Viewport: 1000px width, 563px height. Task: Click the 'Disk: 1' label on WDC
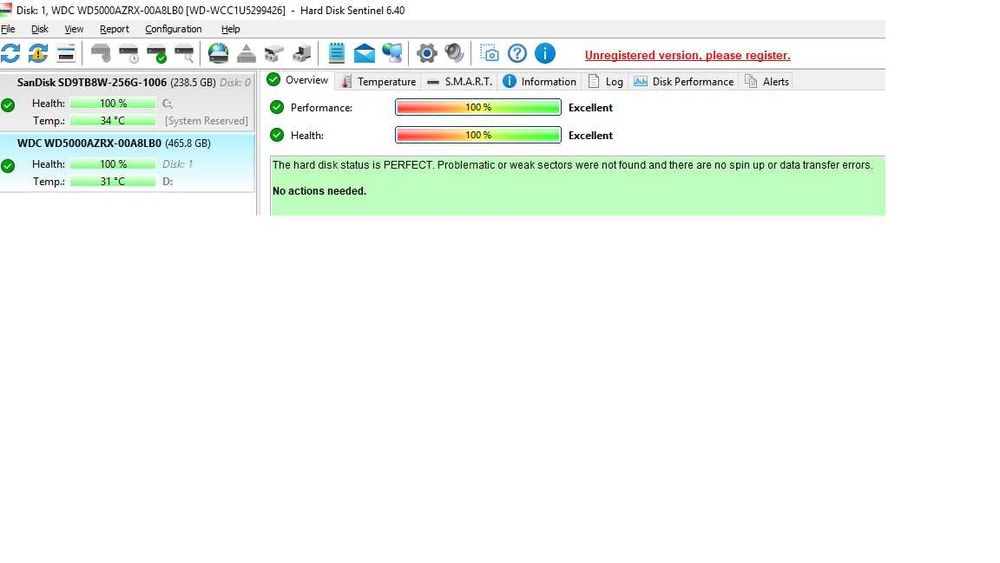point(177,164)
